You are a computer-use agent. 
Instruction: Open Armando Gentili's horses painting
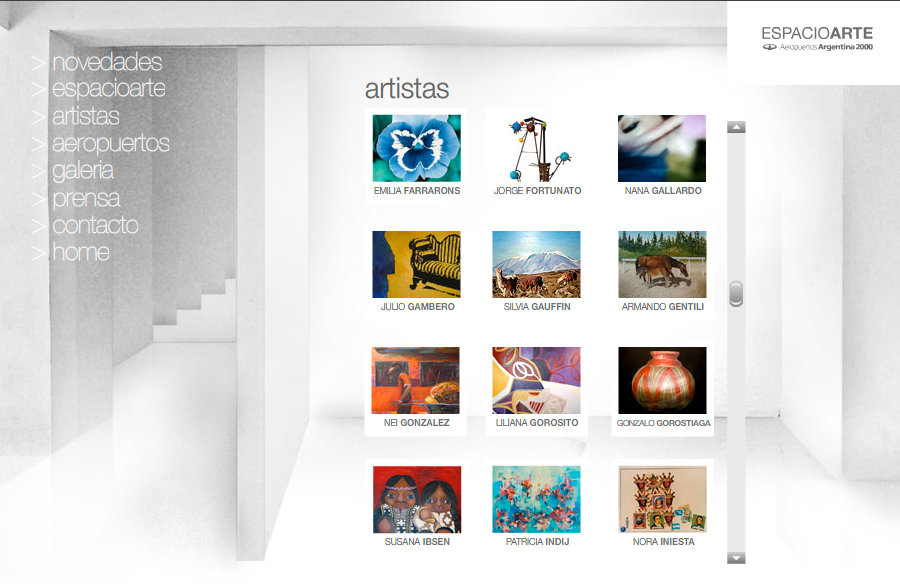click(x=662, y=264)
